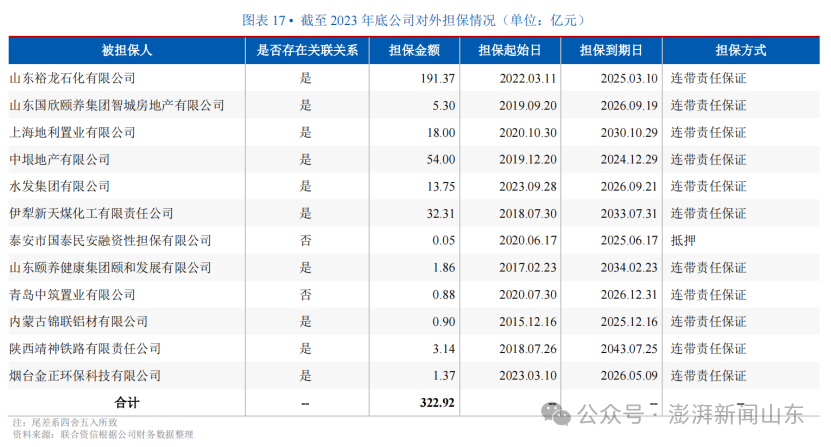Select the end date 2033.07.31
831x447 pixels.
[x=629, y=214]
